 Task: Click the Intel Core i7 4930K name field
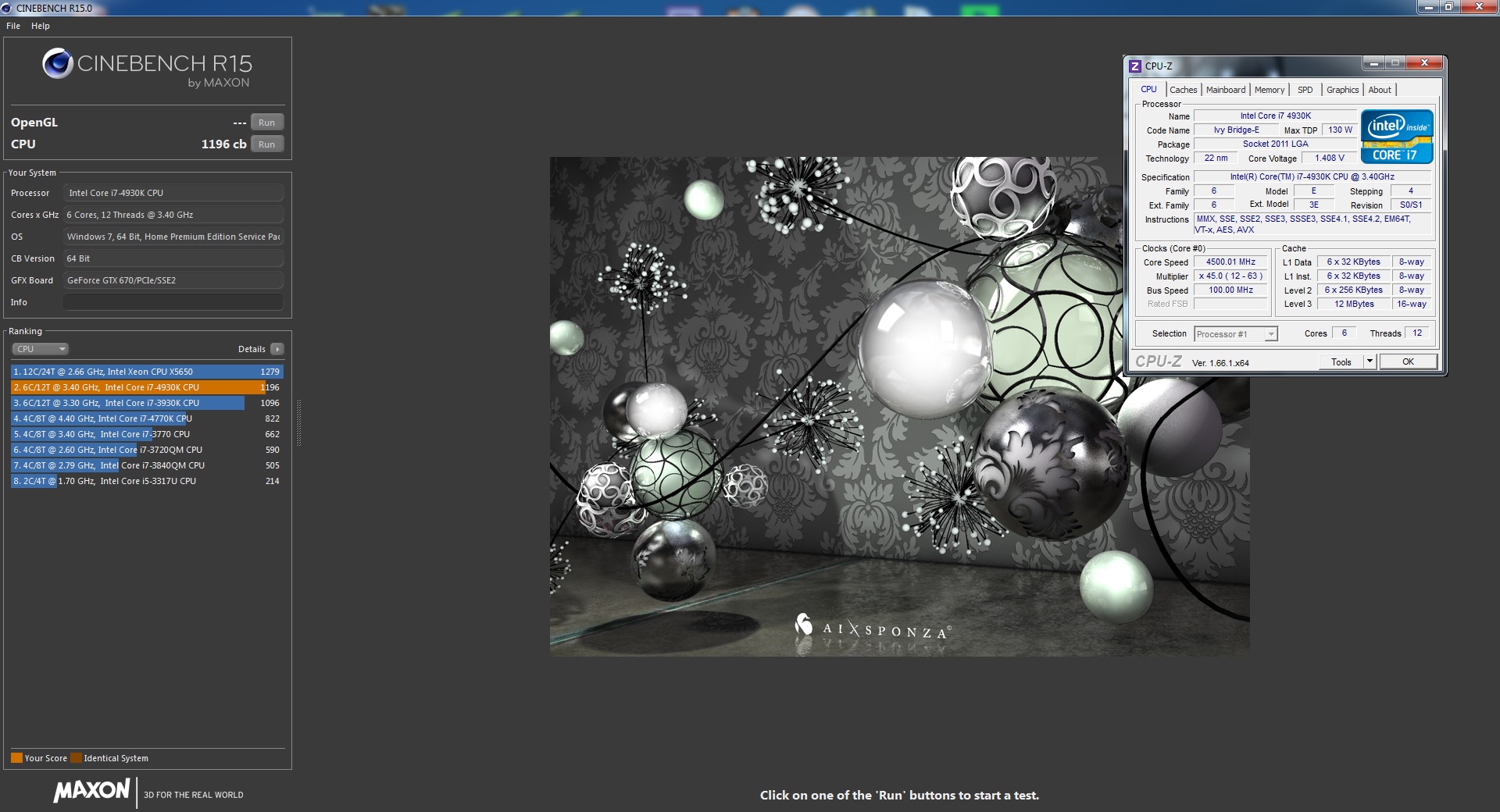(1276, 116)
